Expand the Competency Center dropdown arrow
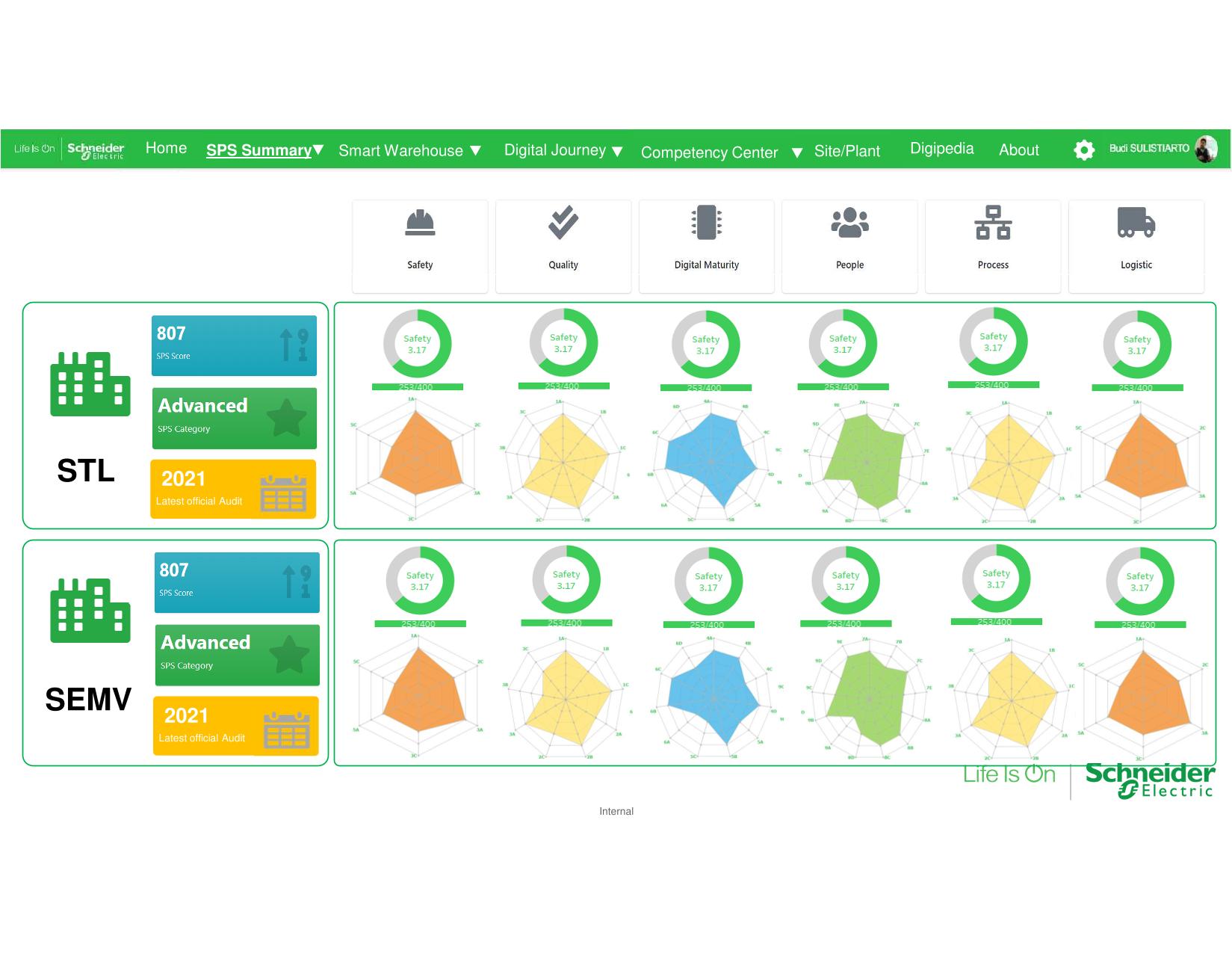 tap(797, 152)
